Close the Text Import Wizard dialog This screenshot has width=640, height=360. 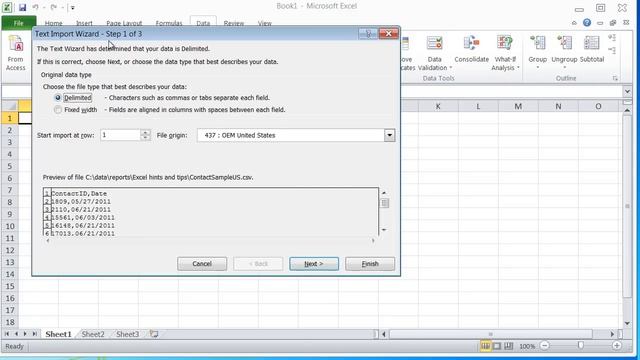[389, 33]
